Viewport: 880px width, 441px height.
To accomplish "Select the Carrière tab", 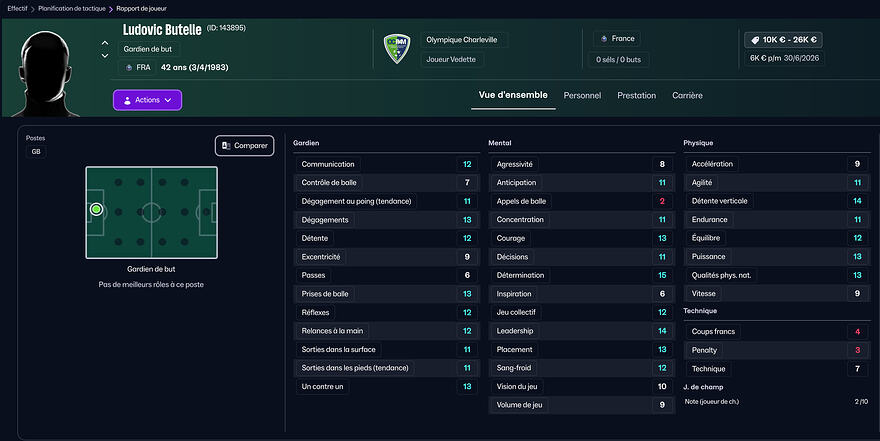I will point(687,96).
